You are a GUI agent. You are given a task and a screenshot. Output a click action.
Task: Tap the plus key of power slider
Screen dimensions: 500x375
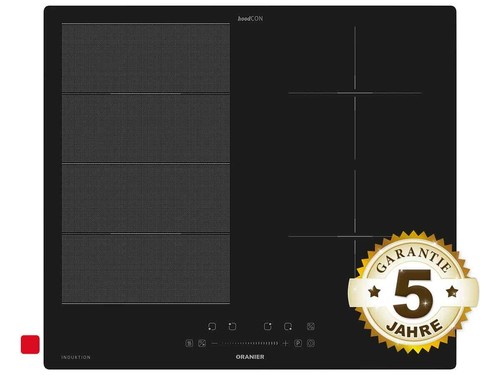pyautogui.click(x=285, y=343)
